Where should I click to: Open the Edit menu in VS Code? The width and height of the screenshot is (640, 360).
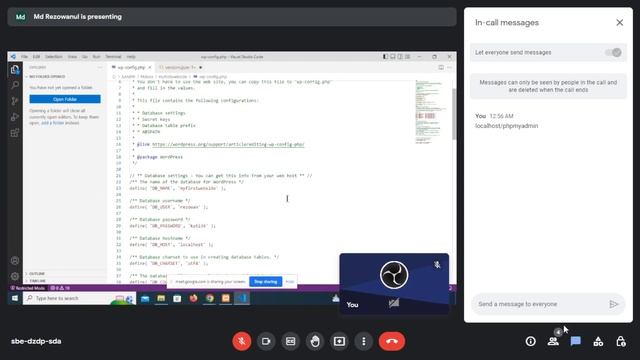(x=36, y=57)
